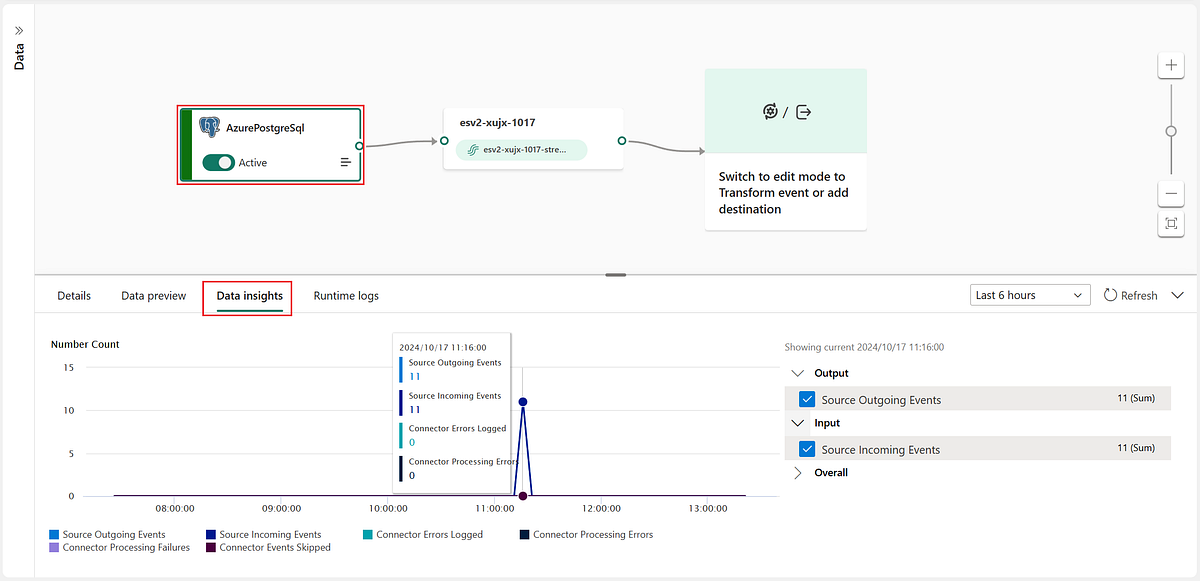Click the data point at chart peak

point(523,402)
